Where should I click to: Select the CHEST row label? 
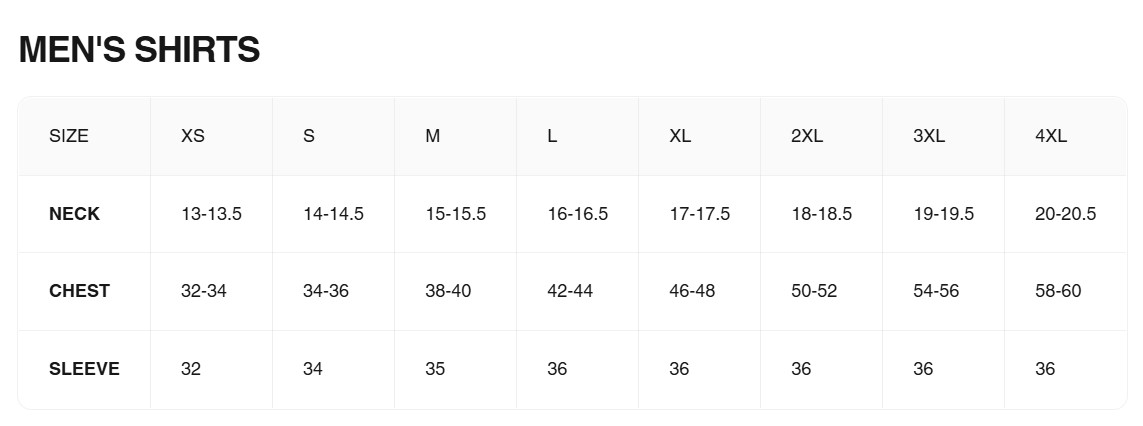click(x=79, y=291)
